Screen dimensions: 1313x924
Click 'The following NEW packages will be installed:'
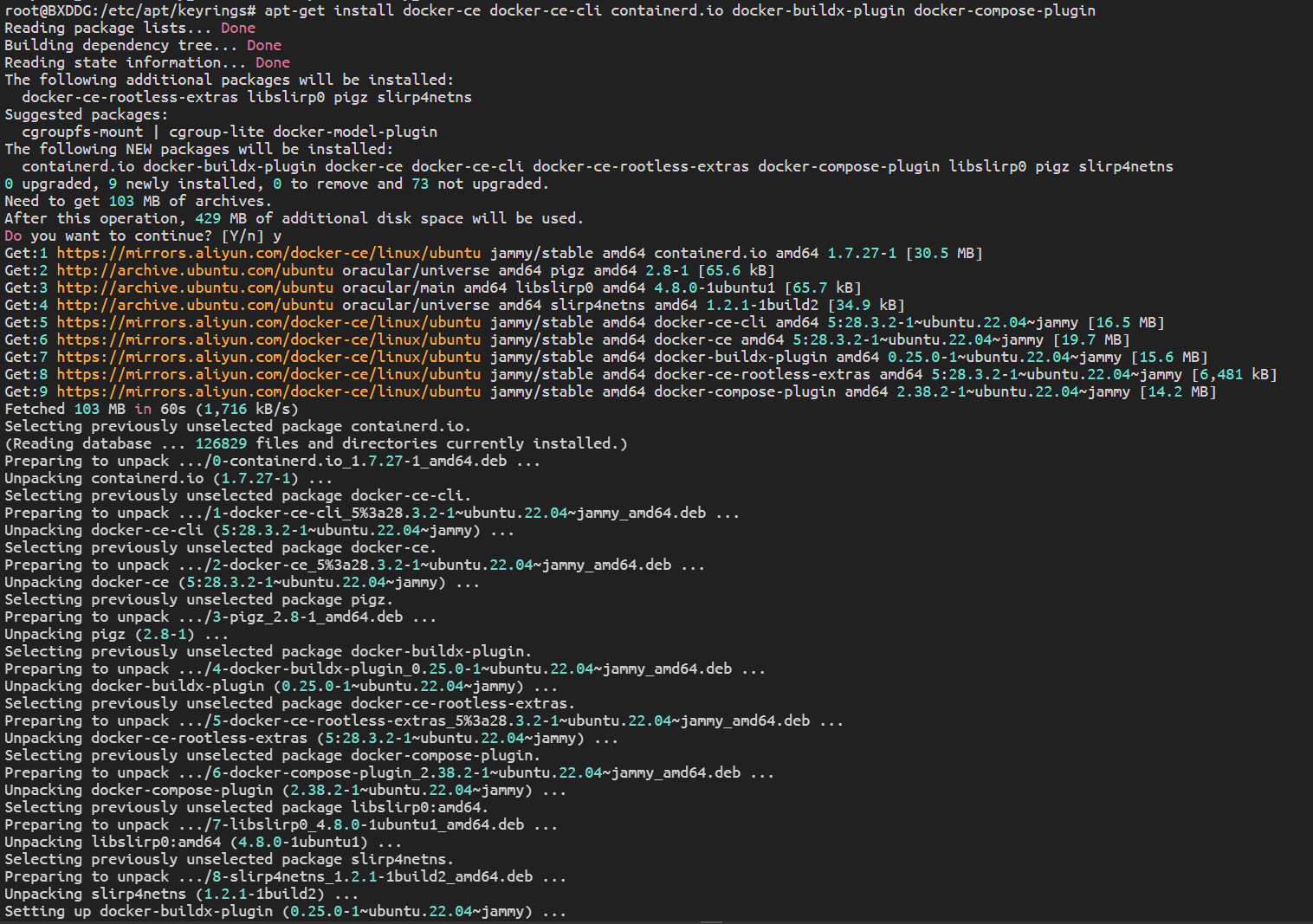199,149
